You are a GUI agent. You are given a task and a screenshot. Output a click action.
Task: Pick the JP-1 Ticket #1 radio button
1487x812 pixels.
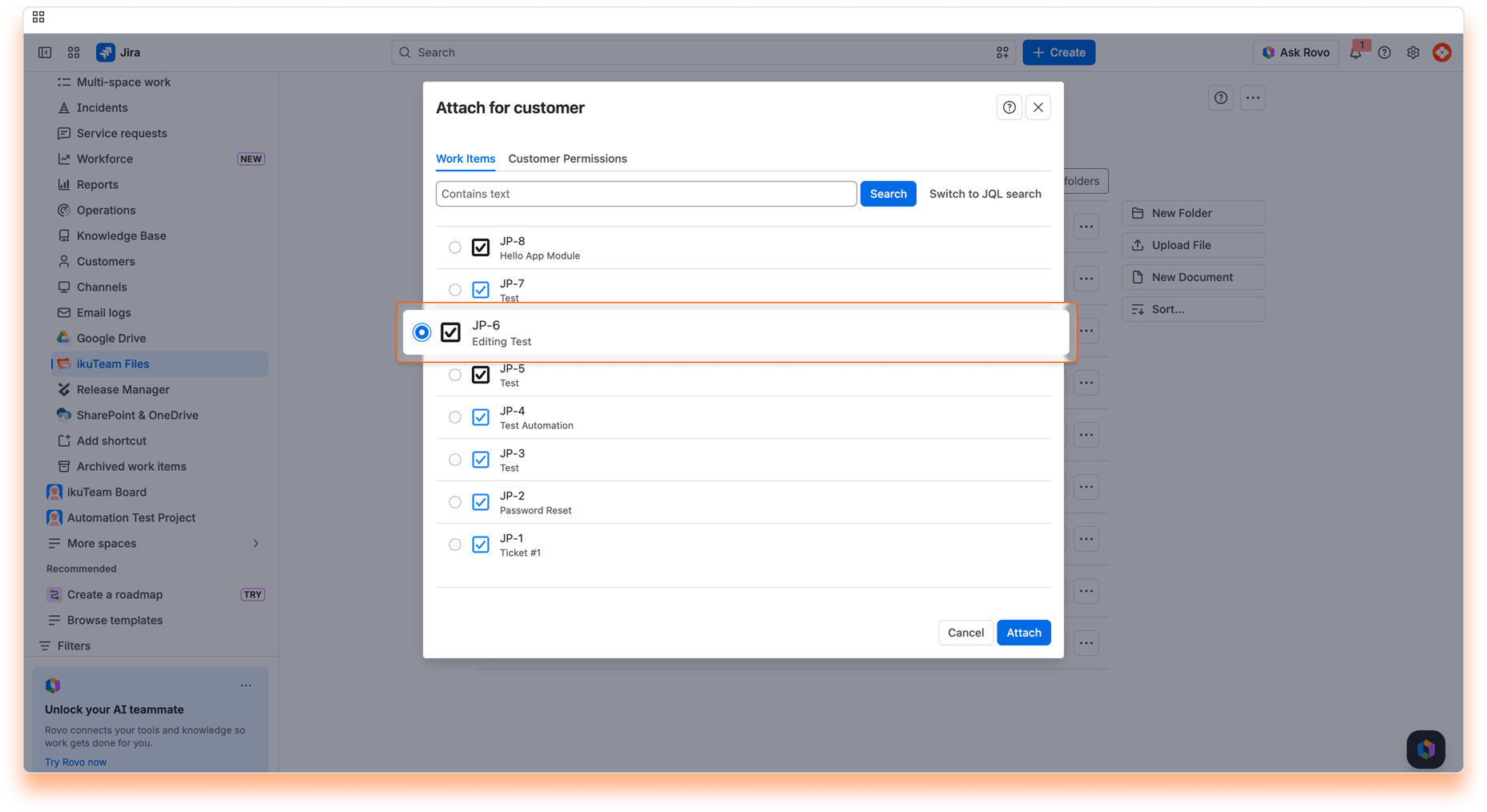pyautogui.click(x=455, y=545)
